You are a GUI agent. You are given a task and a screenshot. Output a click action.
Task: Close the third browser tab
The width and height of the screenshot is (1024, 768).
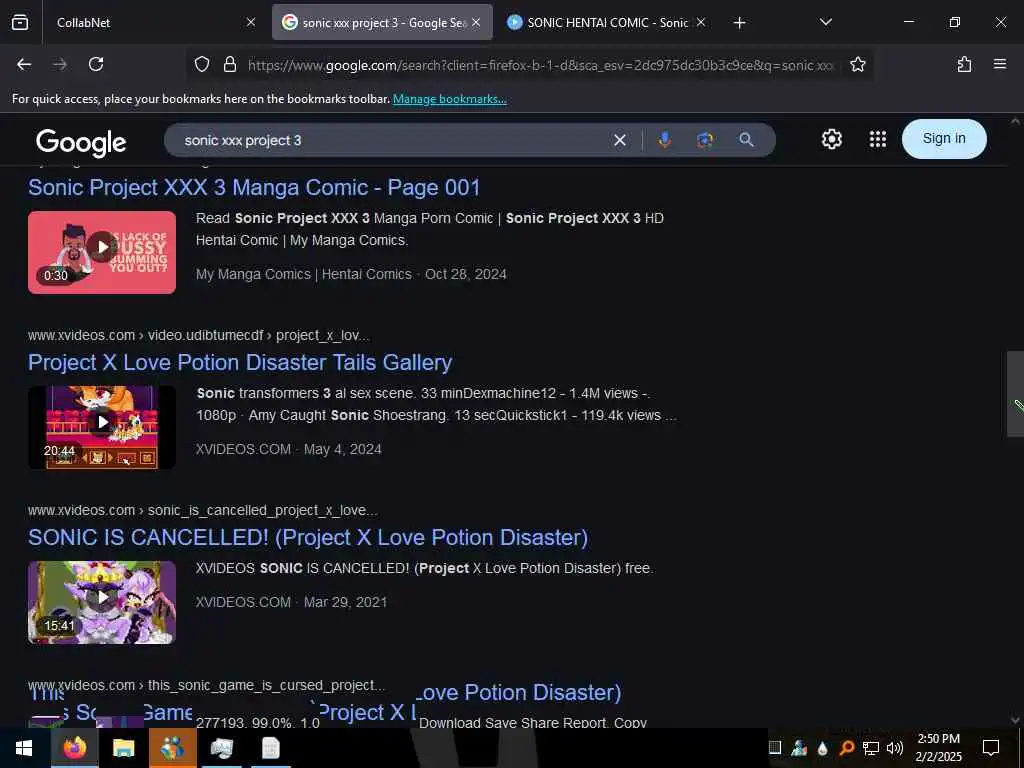(701, 22)
